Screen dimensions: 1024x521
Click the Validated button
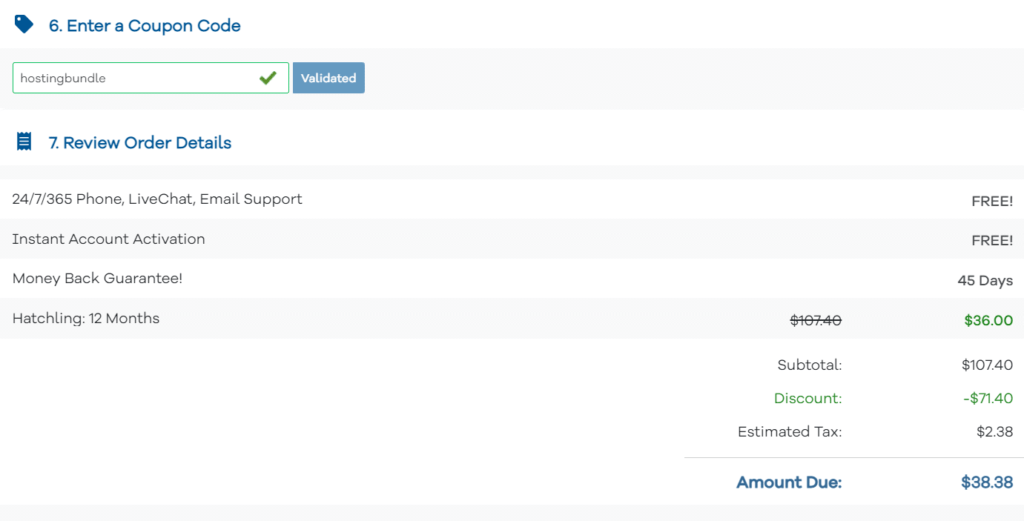328,78
